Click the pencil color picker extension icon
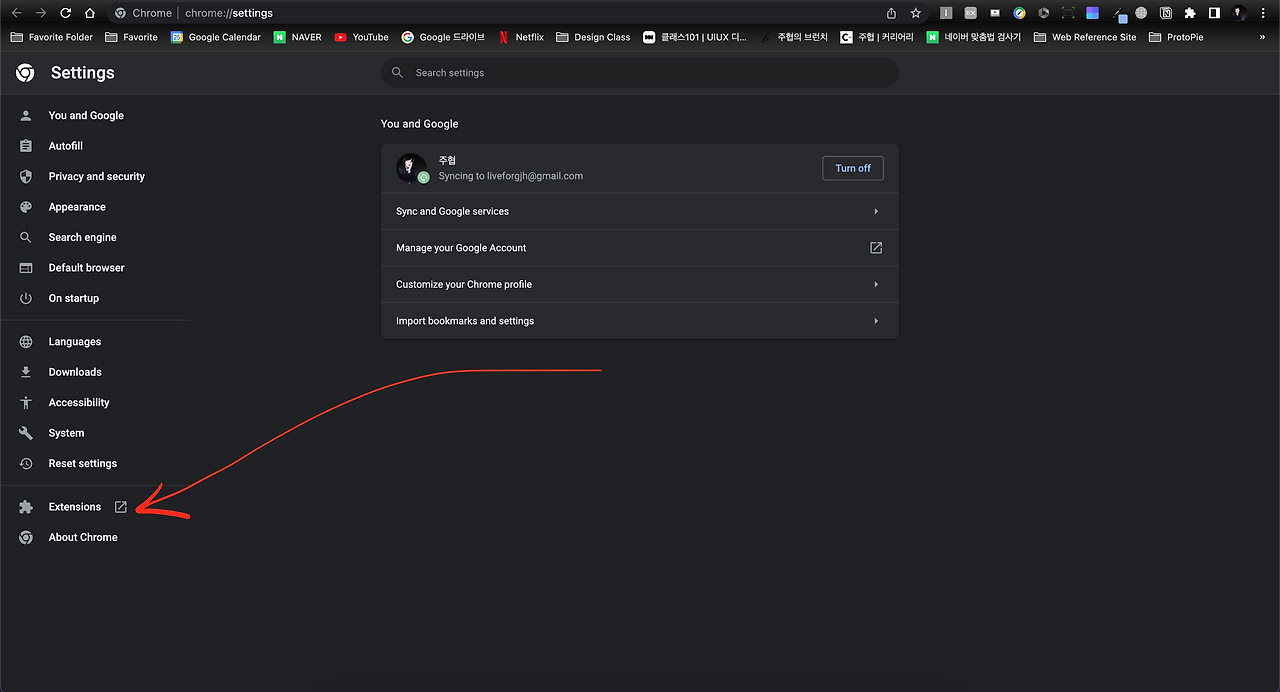 click(x=1119, y=15)
